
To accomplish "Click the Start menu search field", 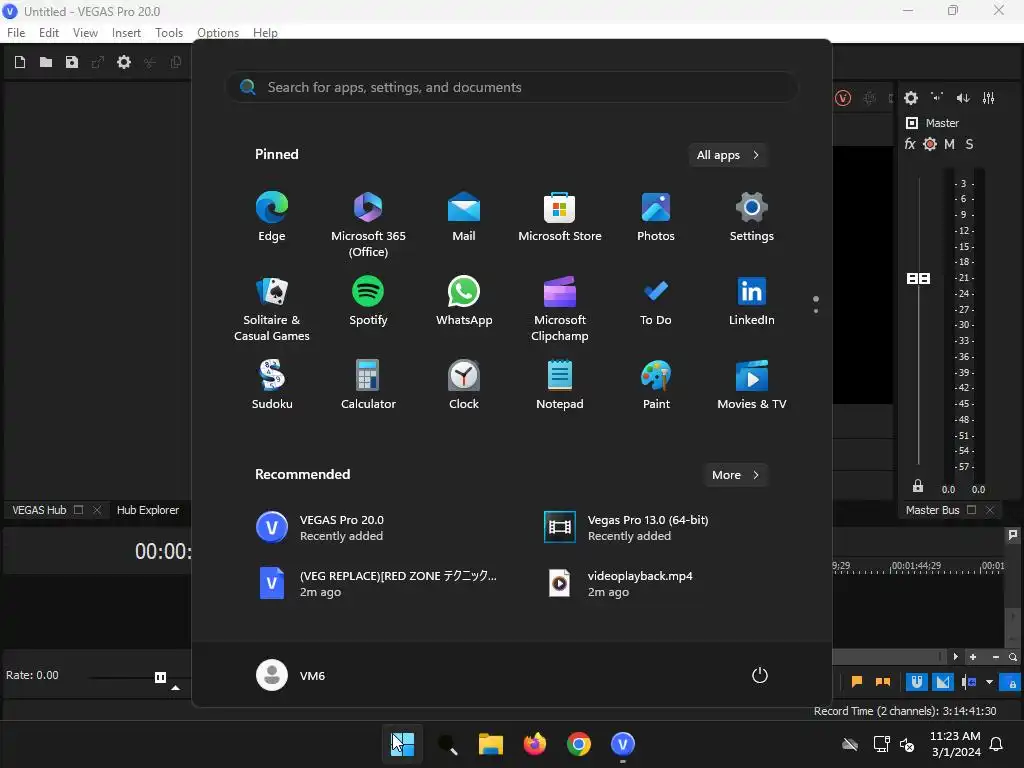I will tap(512, 88).
